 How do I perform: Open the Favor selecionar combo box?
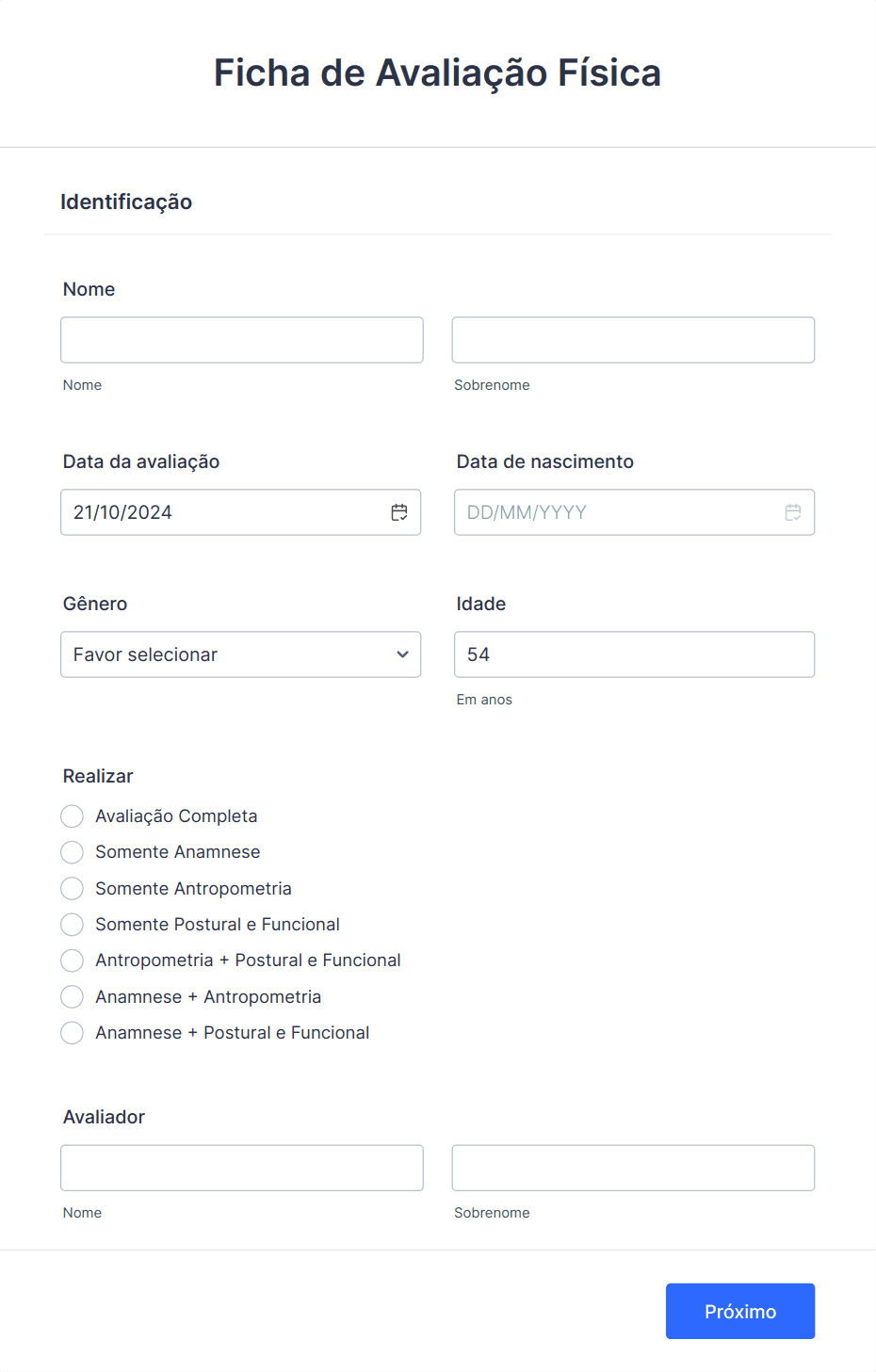(x=241, y=654)
